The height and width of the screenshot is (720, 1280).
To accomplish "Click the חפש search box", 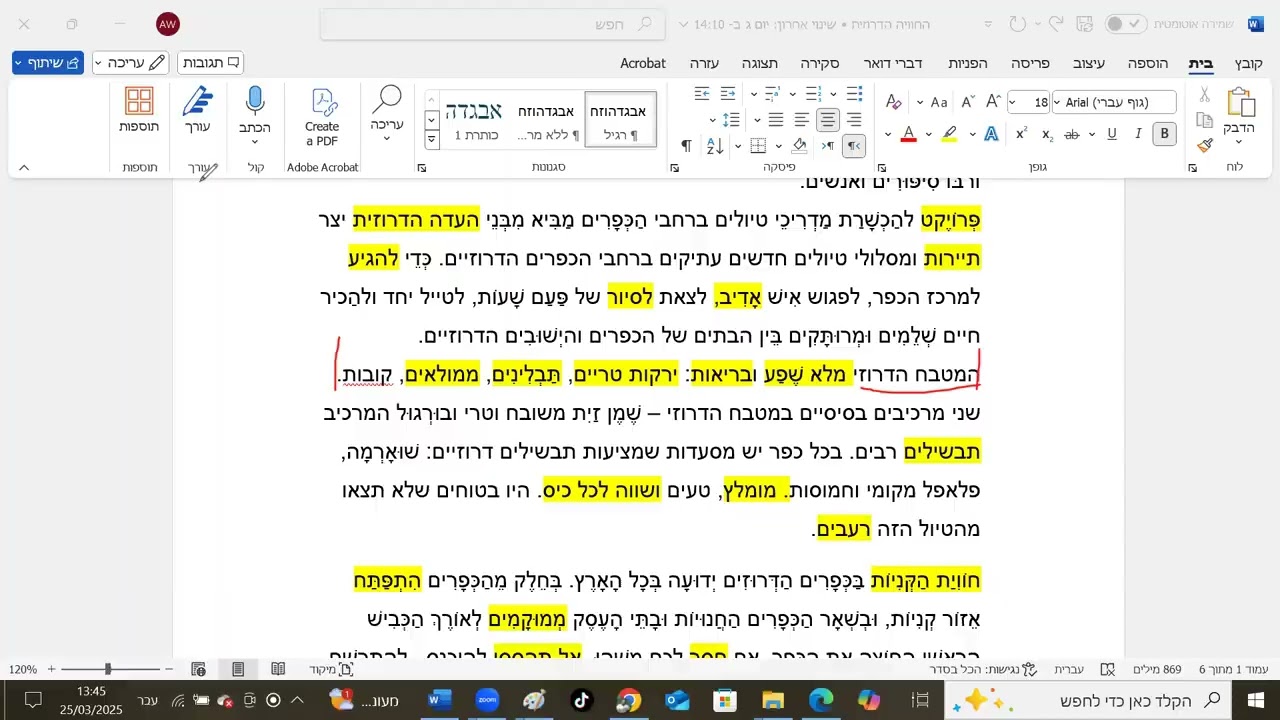I will pos(493,24).
